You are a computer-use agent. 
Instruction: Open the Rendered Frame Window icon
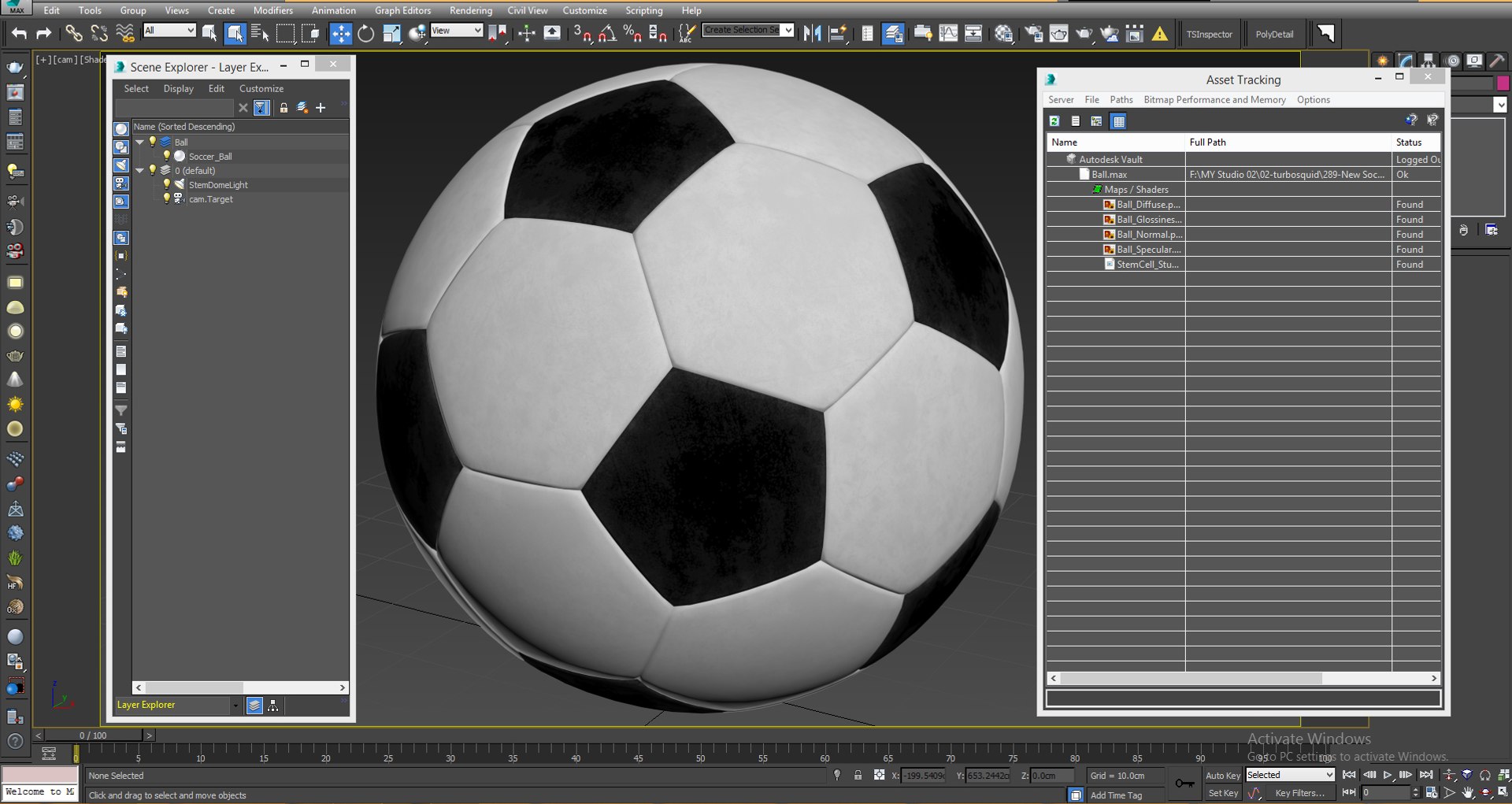(1058, 33)
